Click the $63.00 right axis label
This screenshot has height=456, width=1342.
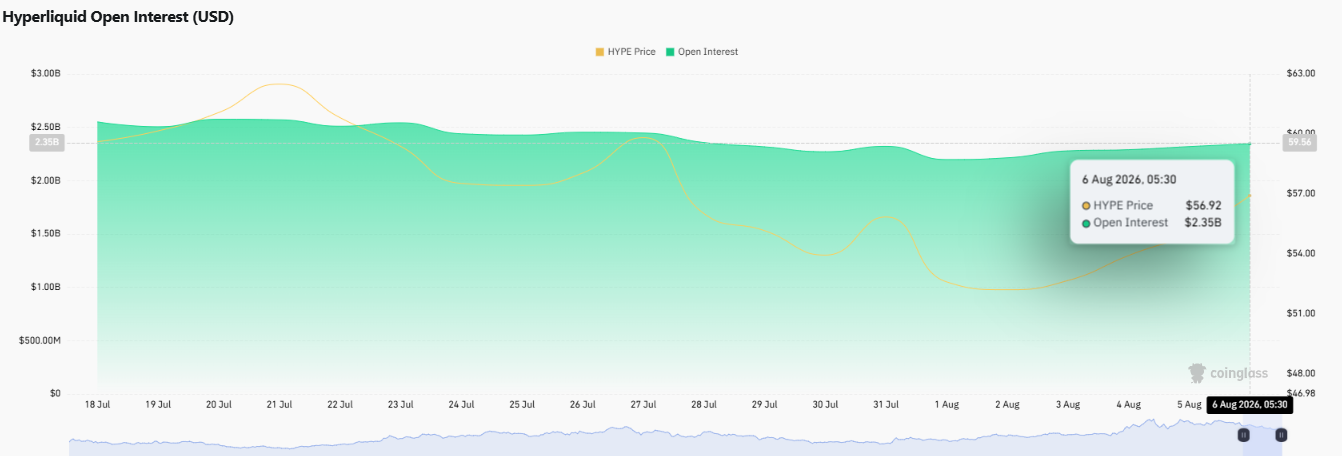coord(1301,74)
